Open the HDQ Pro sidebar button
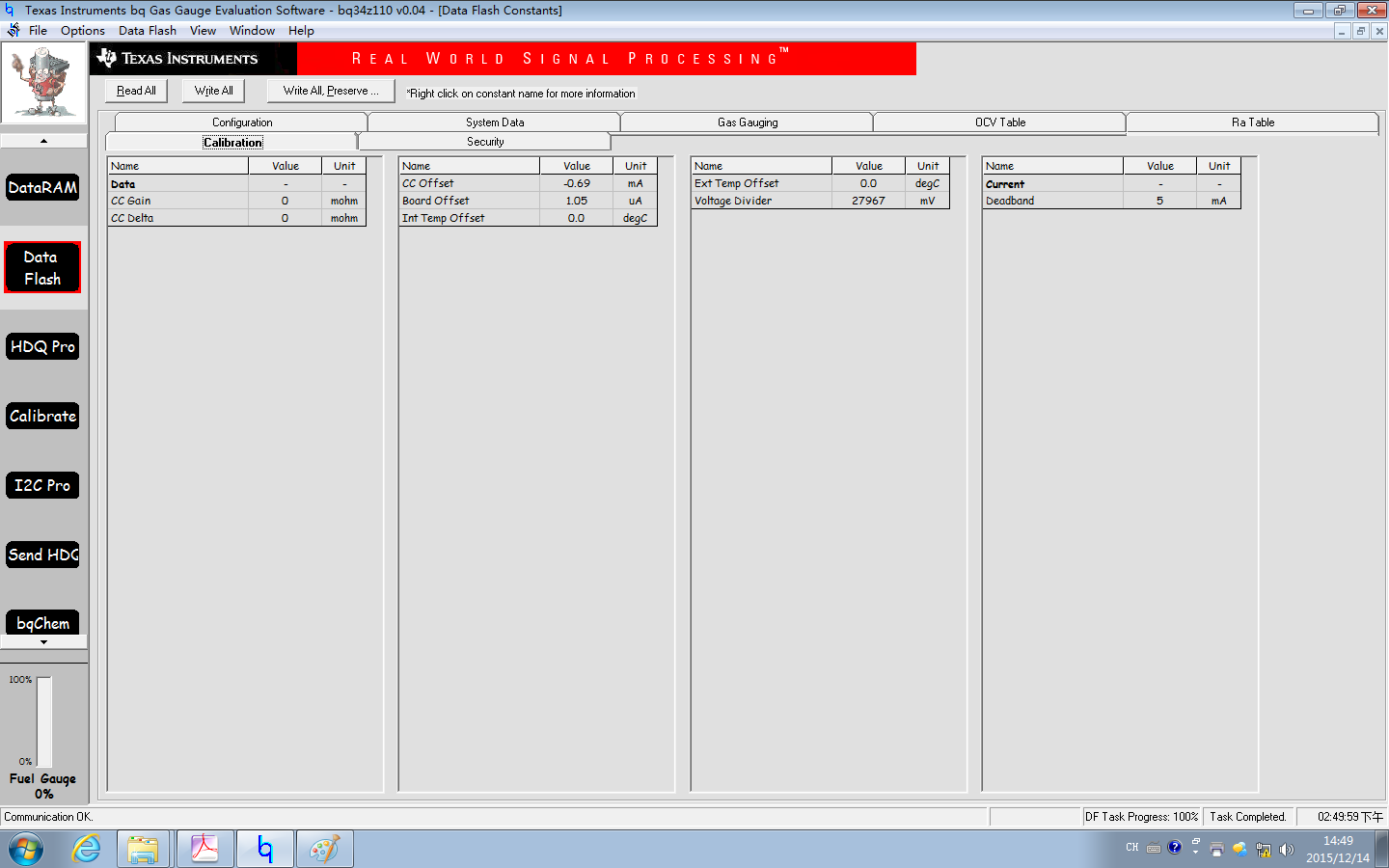The image size is (1389, 868). [x=43, y=346]
